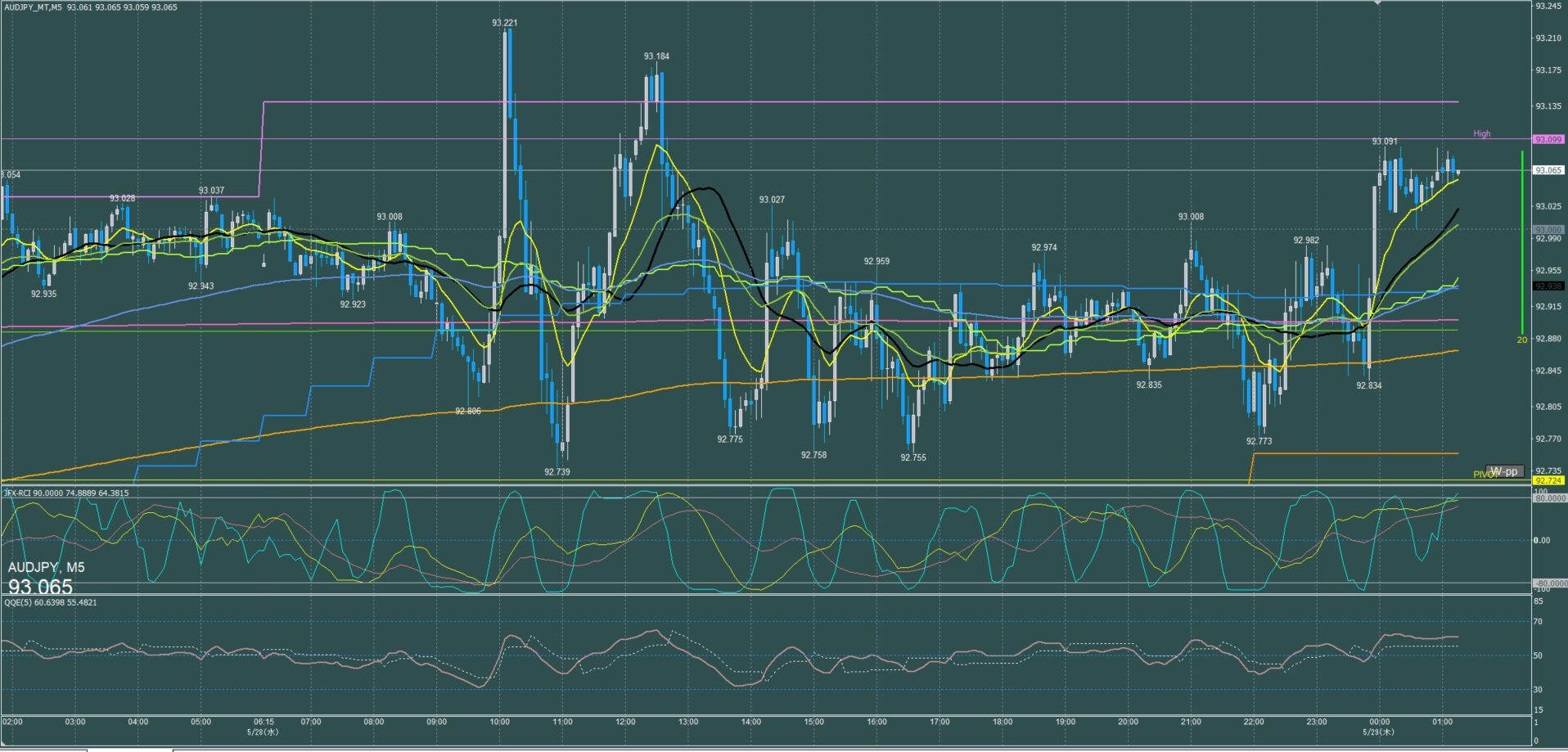The width and height of the screenshot is (1568, 752).
Task: Click the W-pp label box
Action: [x=1504, y=471]
